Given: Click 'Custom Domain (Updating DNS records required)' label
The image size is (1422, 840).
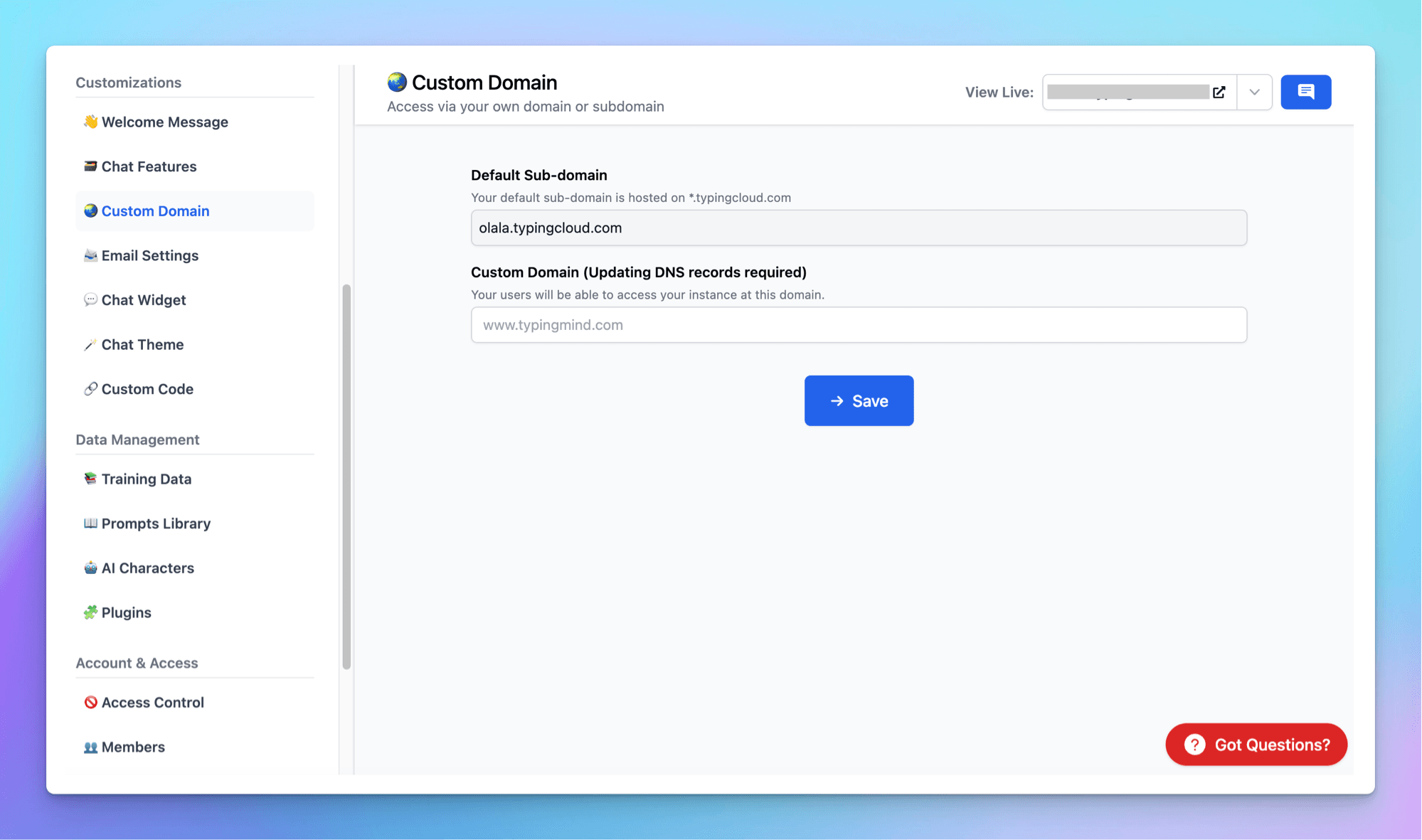Looking at the screenshot, I should (x=639, y=272).
